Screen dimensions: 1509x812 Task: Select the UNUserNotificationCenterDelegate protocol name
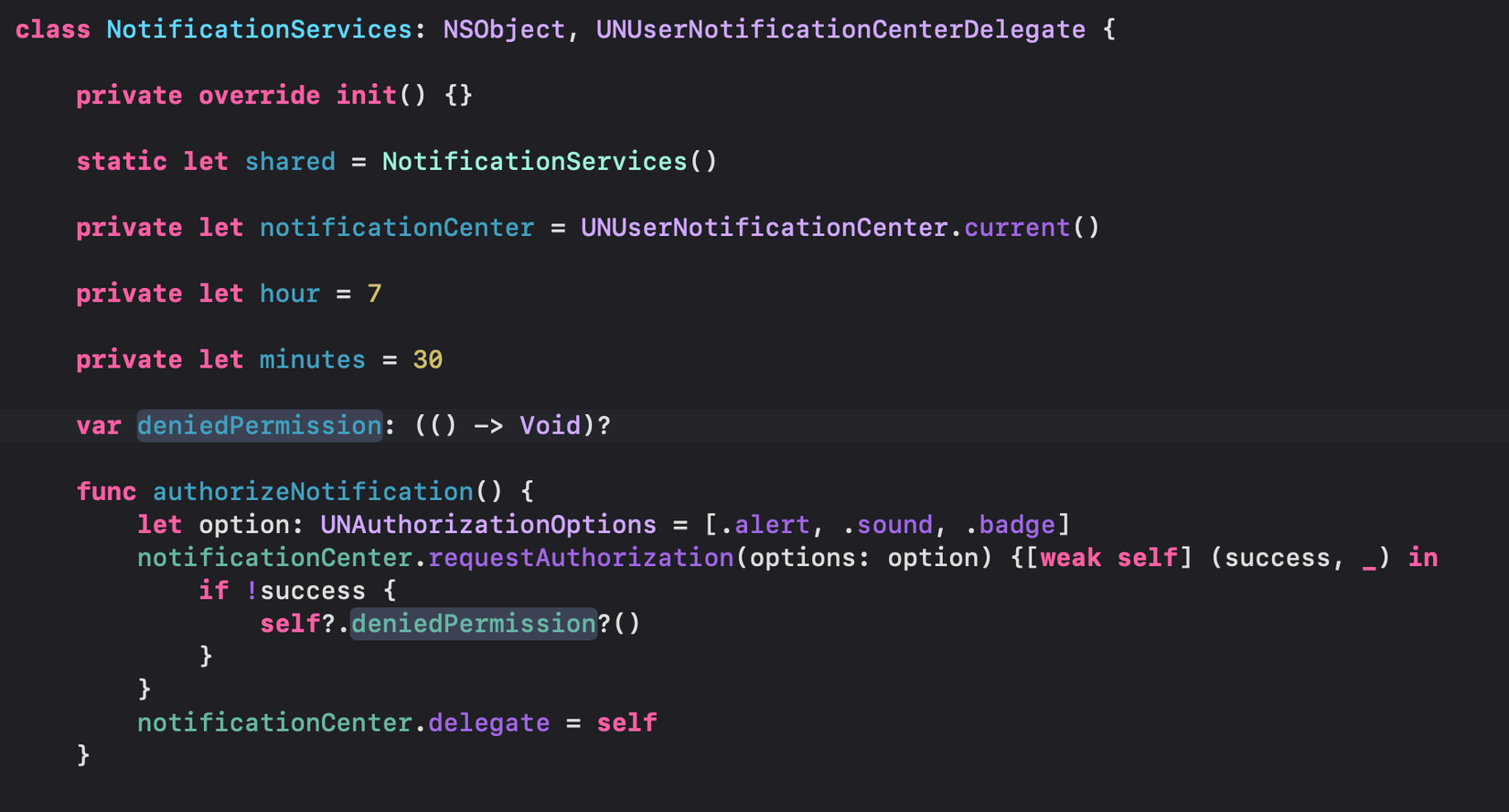click(x=840, y=30)
